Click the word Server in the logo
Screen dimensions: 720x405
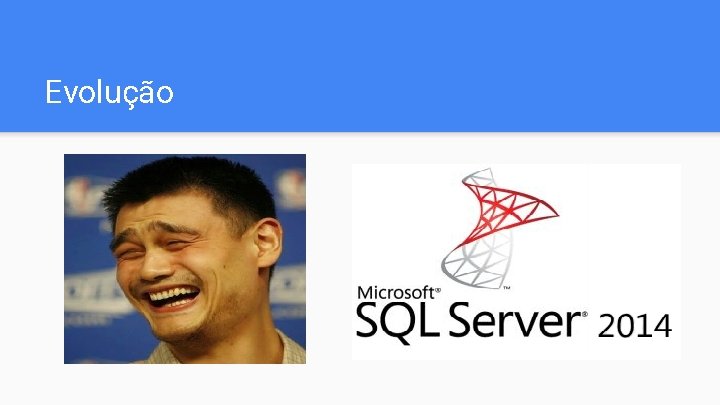click(x=514, y=321)
